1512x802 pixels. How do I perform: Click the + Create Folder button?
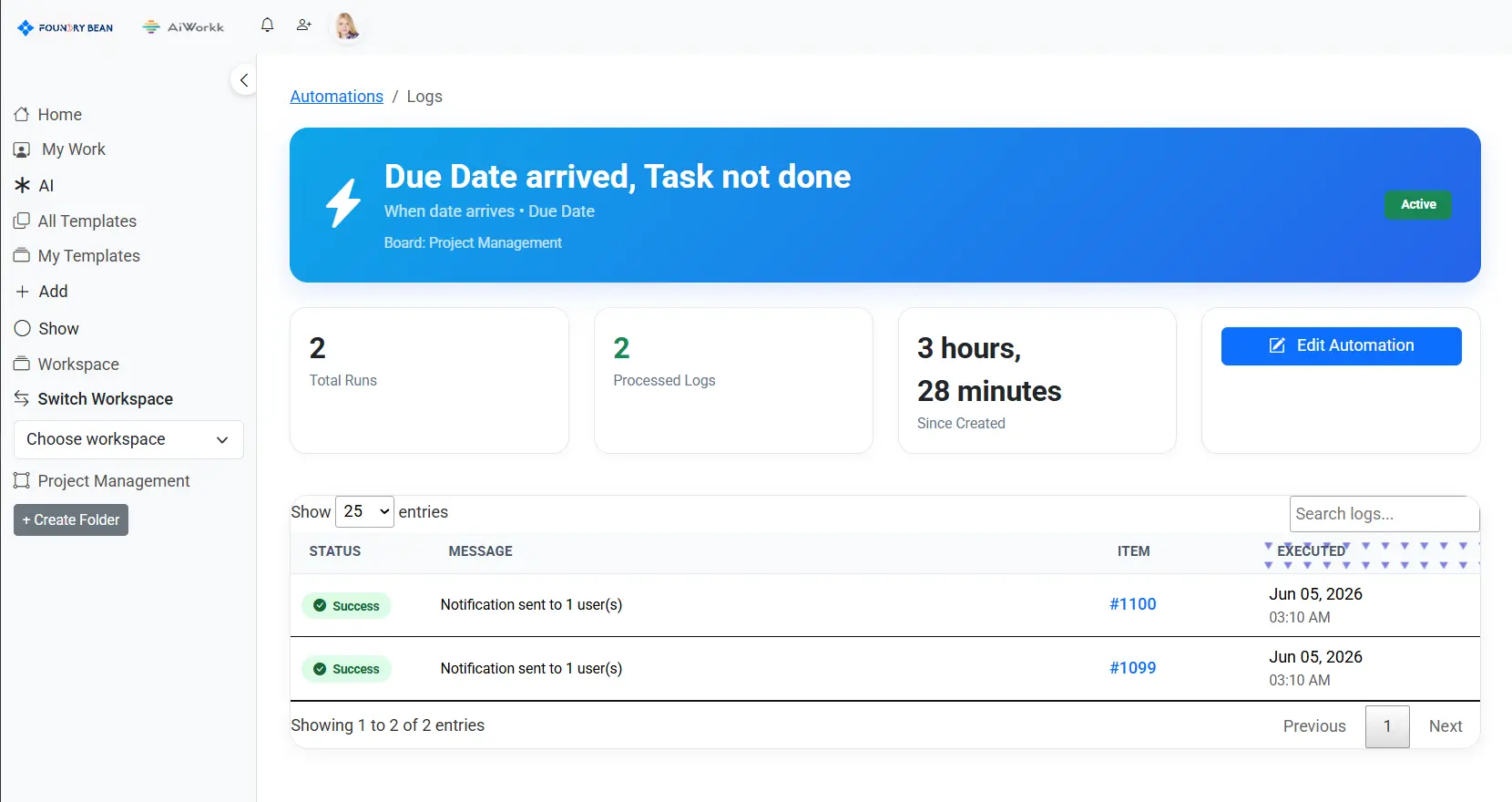click(x=71, y=520)
